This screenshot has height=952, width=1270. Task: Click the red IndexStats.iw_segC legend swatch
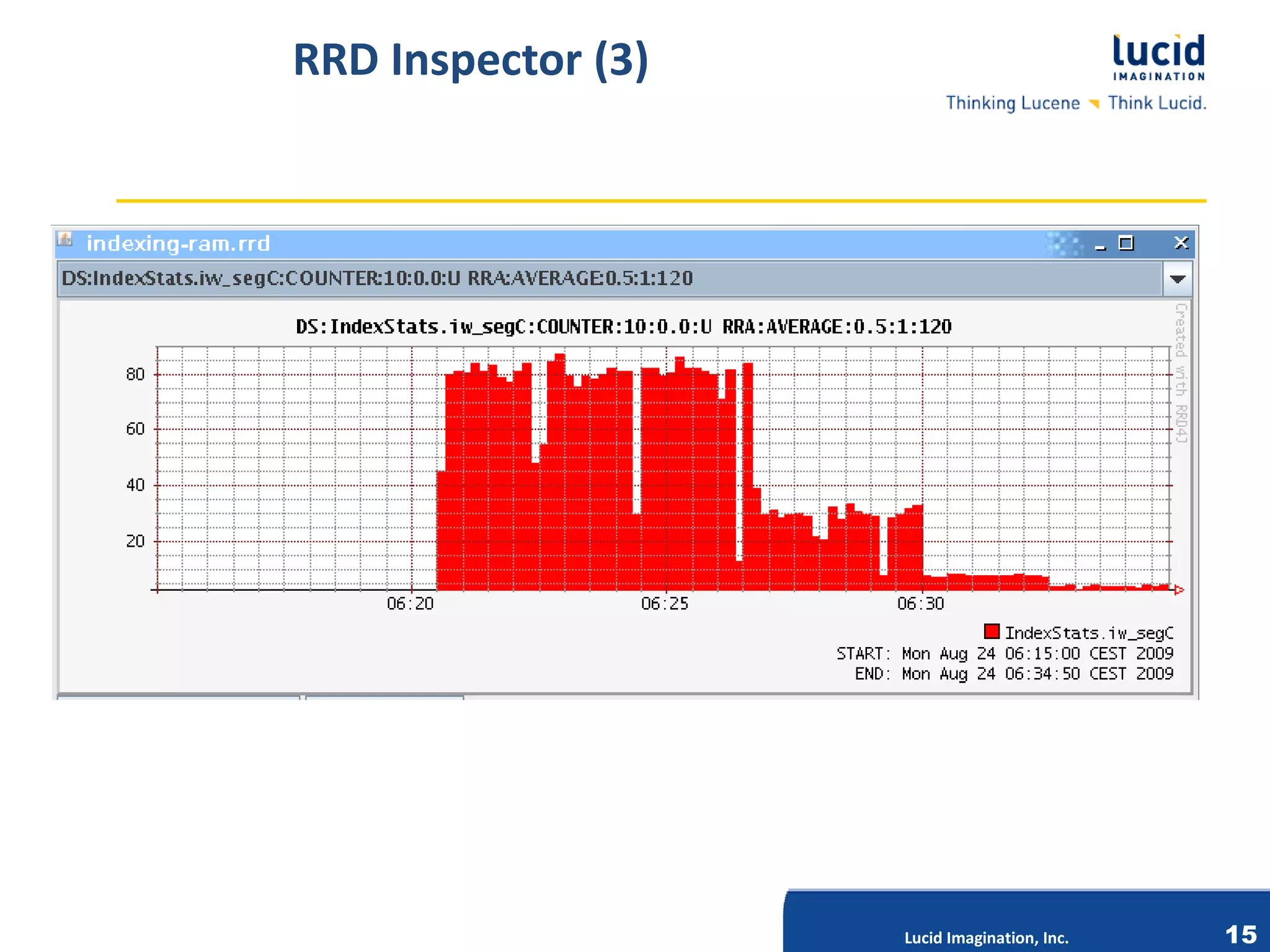pos(992,632)
